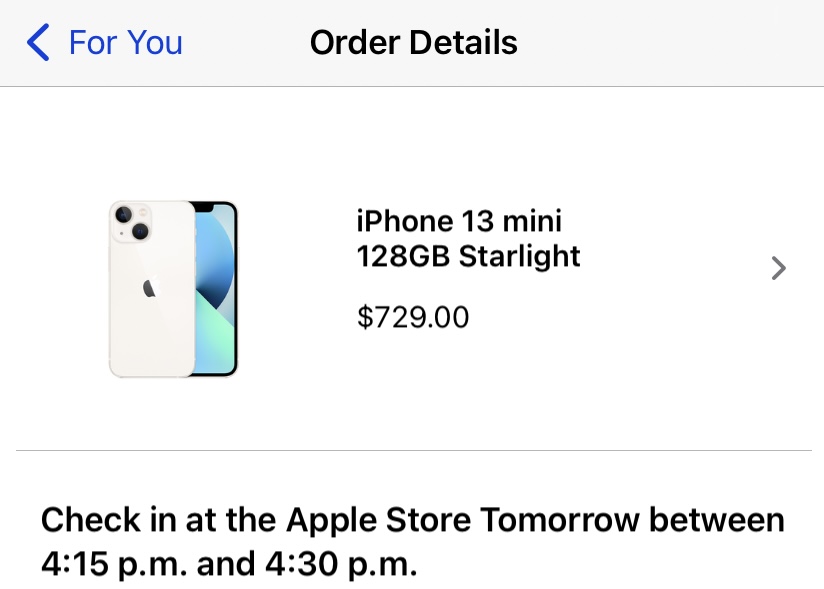Click the upper camera lens on iPhone
Viewport: 824px width, 589px height.
[x=124, y=215]
